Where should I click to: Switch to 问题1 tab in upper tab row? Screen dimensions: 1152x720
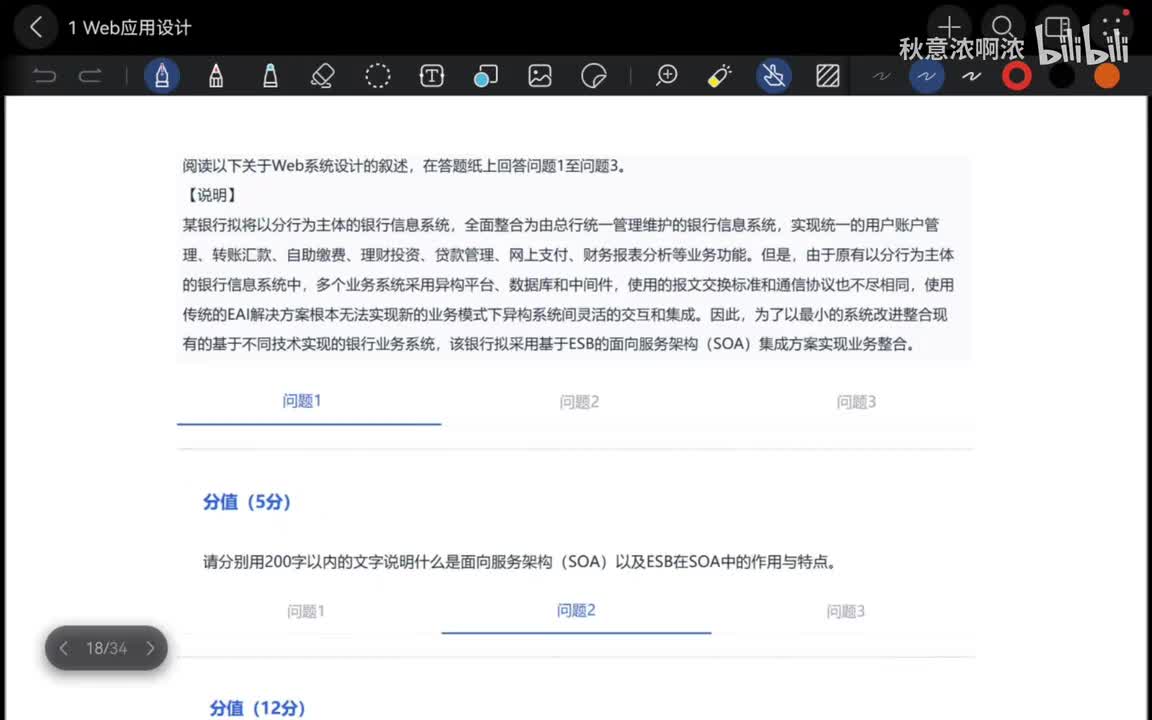click(x=302, y=400)
